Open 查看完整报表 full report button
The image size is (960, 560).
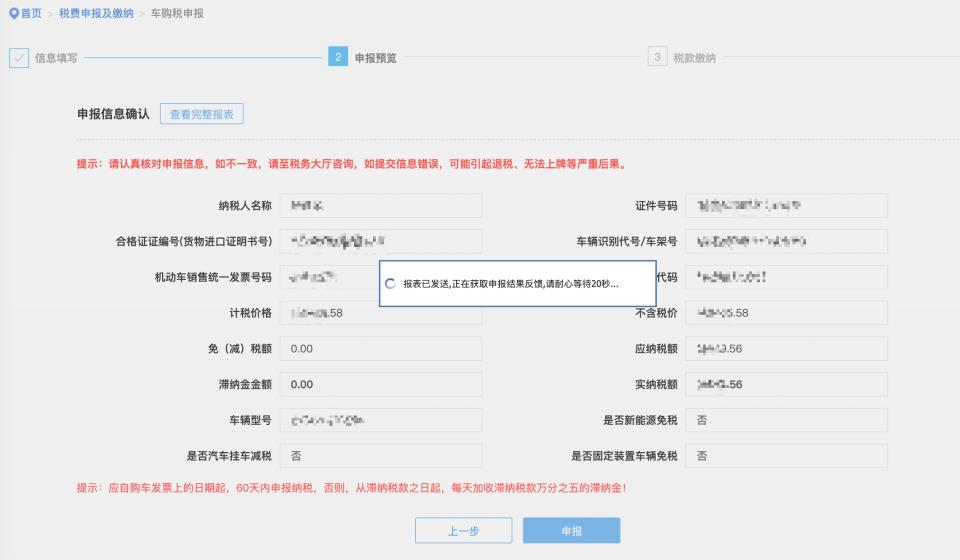pos(201,114)
